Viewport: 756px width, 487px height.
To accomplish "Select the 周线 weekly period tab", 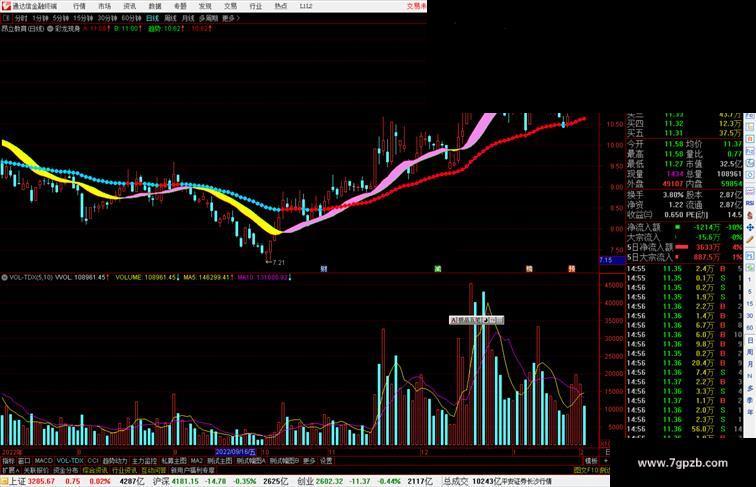I will (x=170, y=18).
